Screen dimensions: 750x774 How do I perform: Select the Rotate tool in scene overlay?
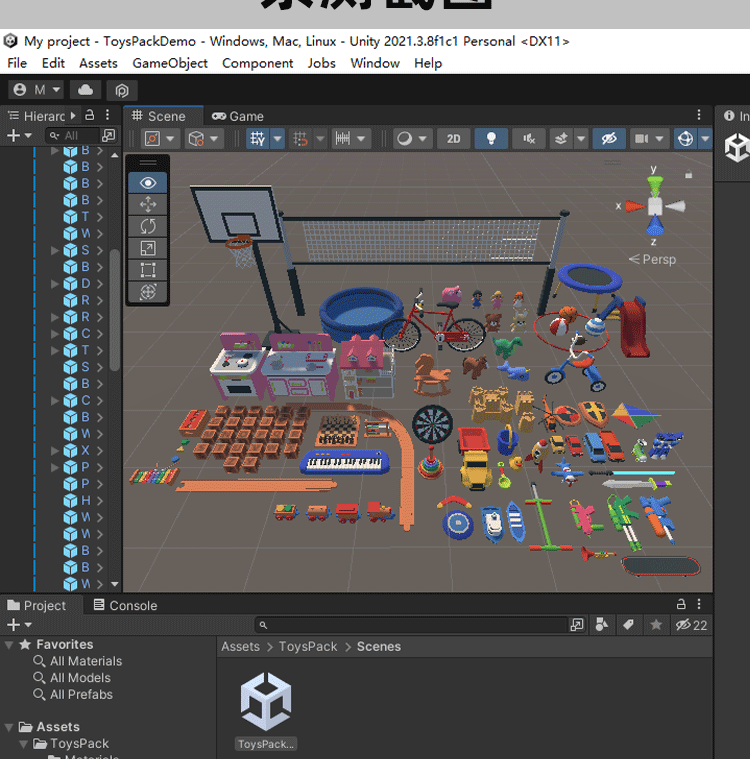(148, 226)
